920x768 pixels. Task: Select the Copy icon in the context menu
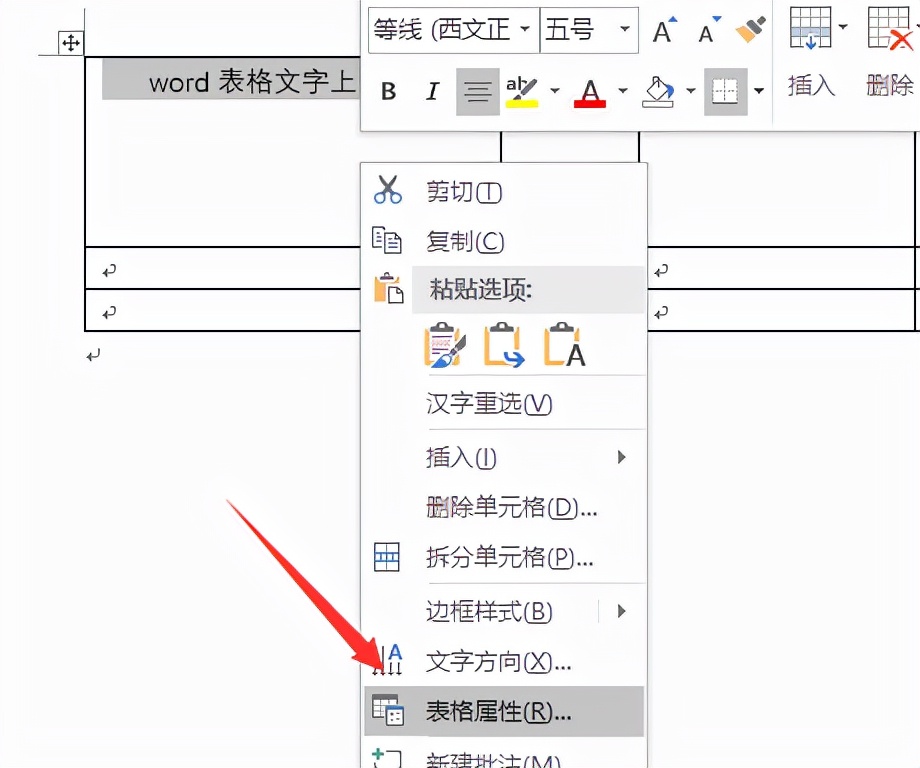pyautogui.click(x=388, y=241)
